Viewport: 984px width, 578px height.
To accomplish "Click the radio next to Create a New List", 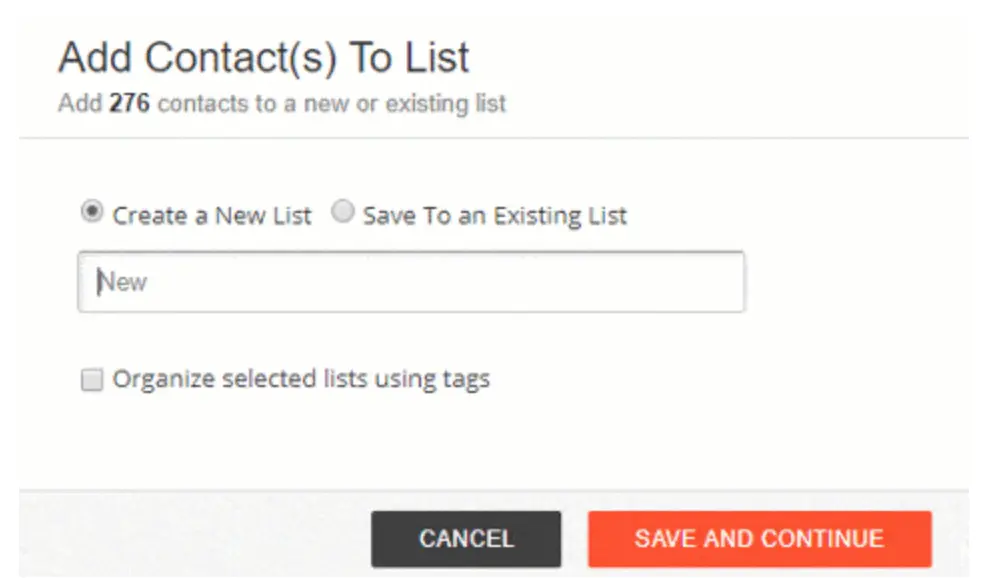I will pos(93,213).
